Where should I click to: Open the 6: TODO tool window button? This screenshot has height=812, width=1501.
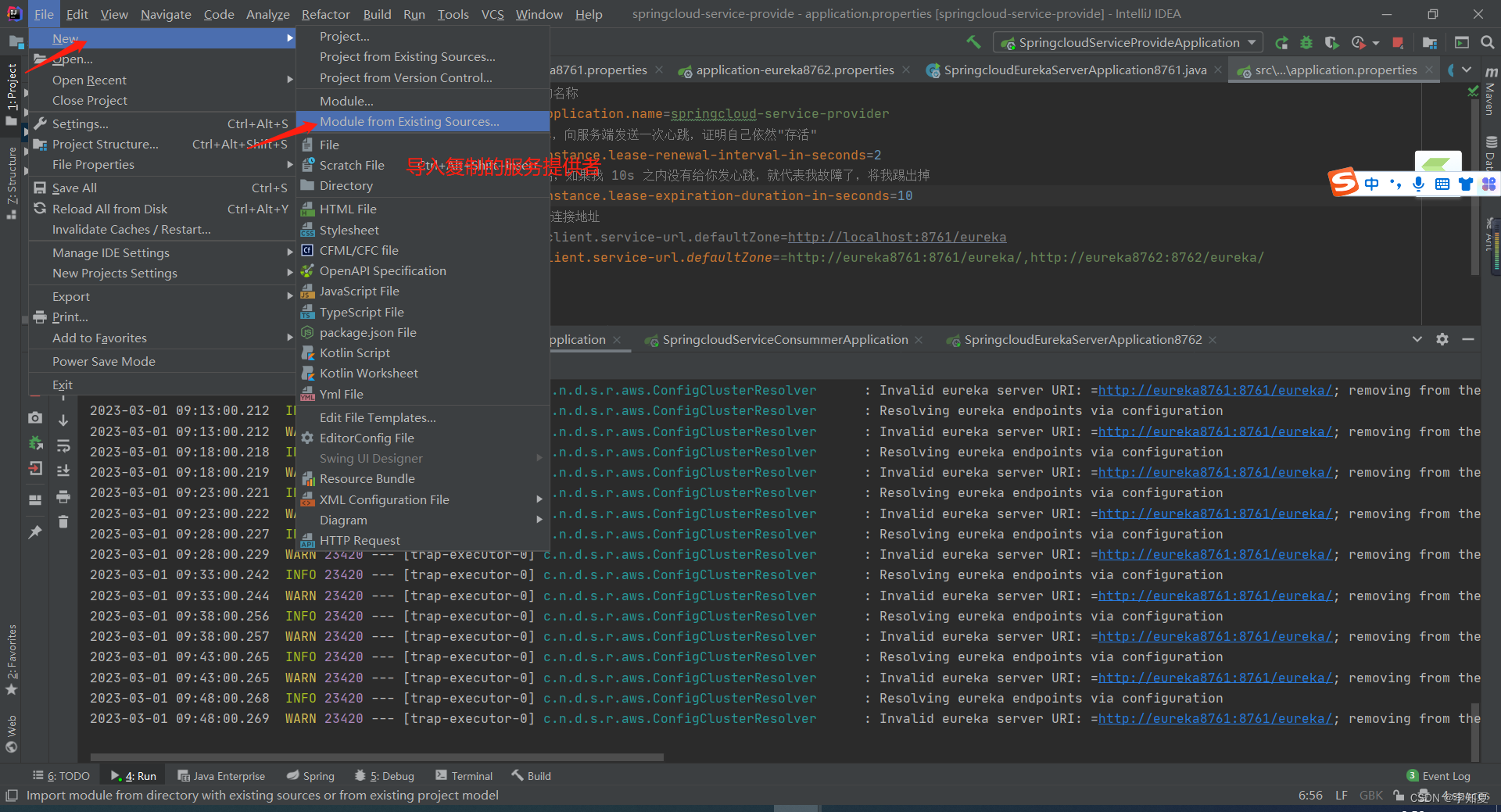(61, 776)
